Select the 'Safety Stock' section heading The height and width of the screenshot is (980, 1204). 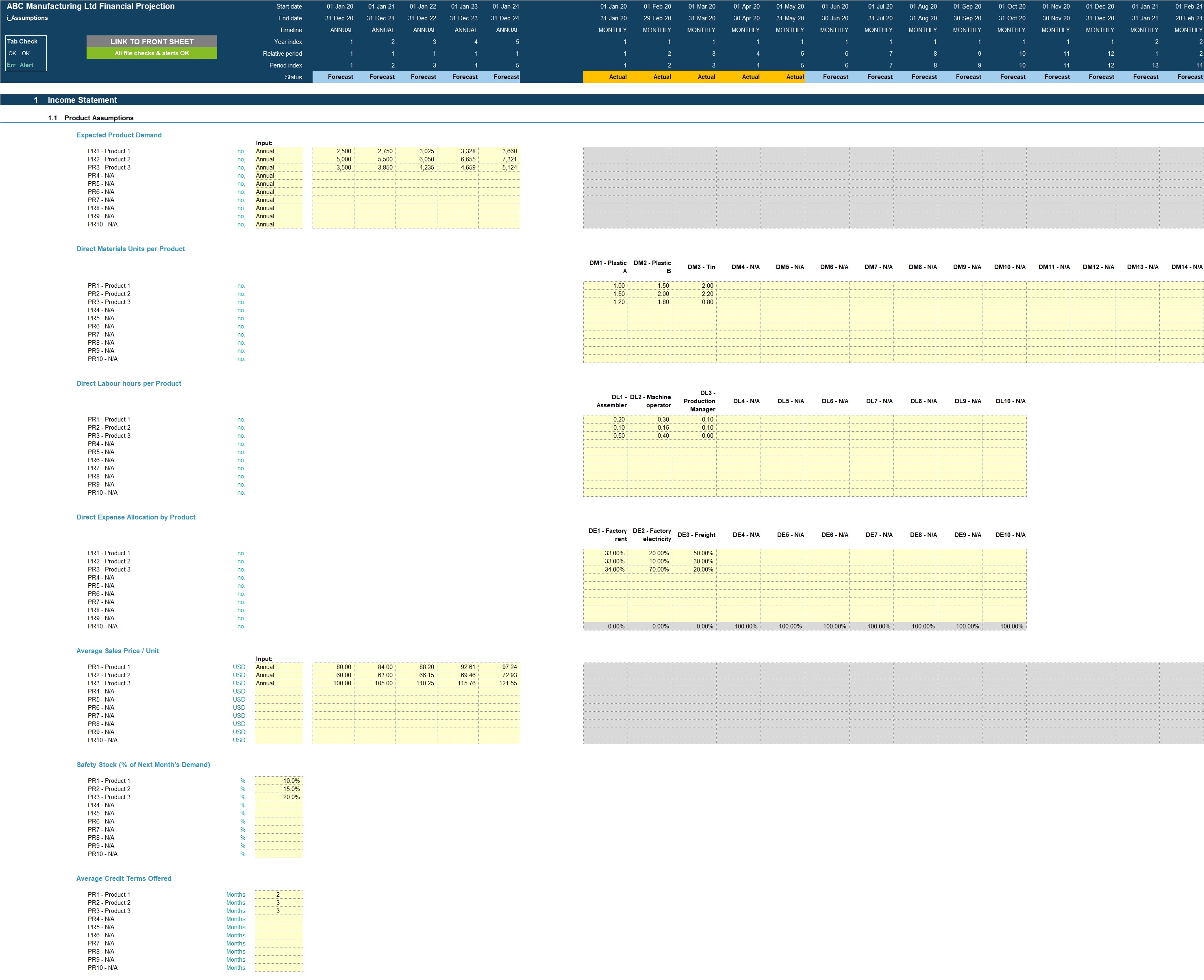(x=143, y=764)
